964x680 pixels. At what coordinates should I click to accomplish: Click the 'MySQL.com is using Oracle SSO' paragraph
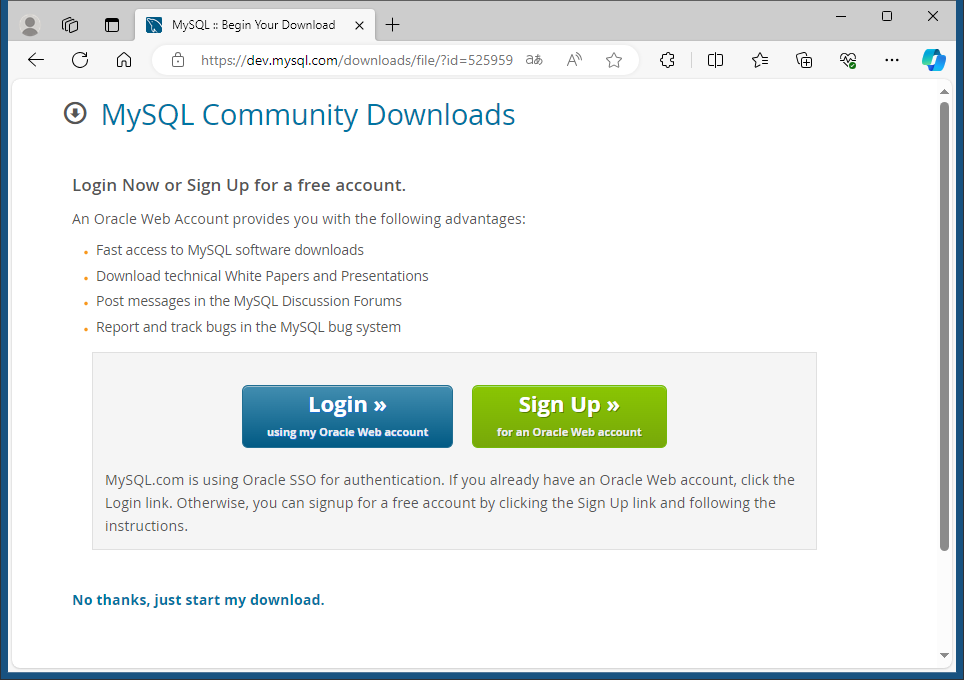click(450, 503)
